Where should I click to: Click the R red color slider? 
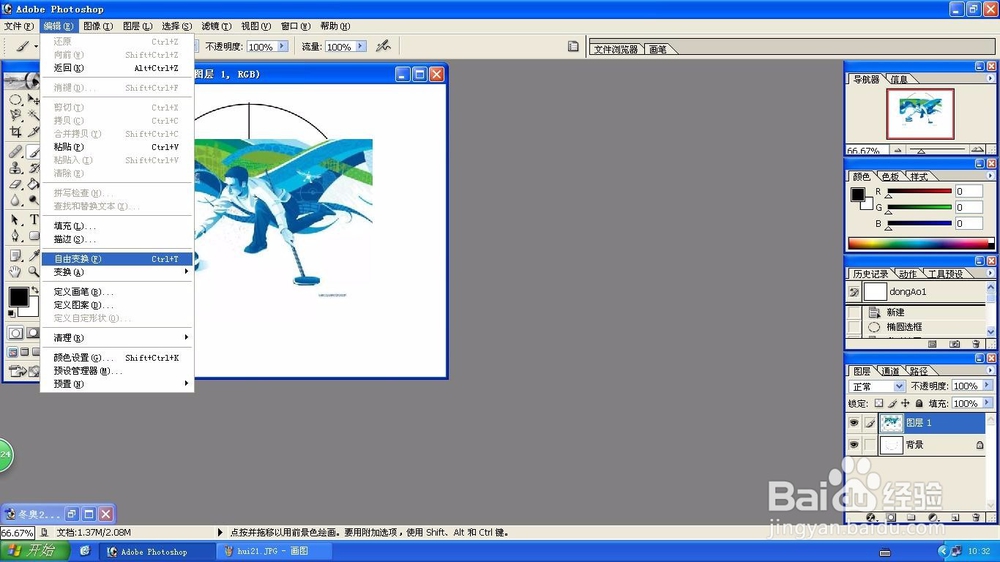[x=920, y=191]
